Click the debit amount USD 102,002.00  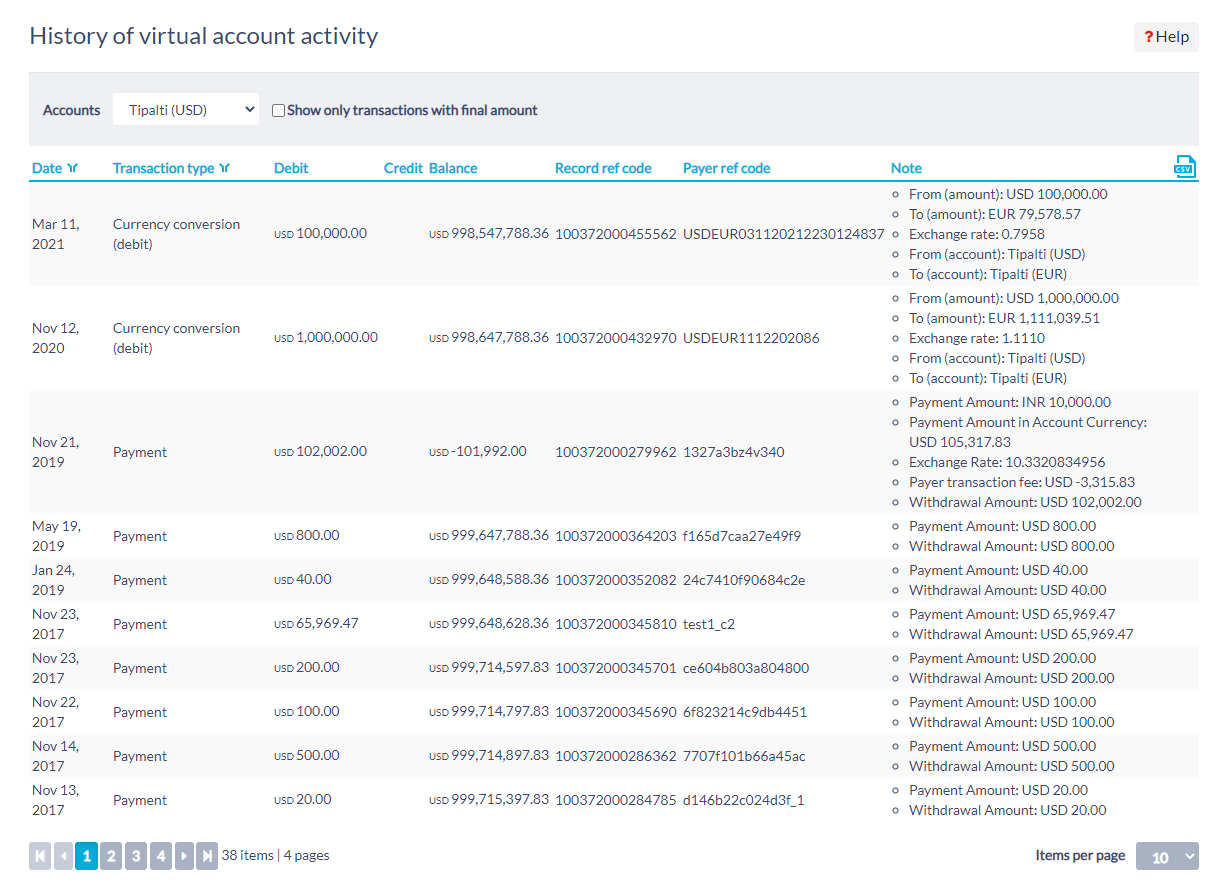pos(320,452)
